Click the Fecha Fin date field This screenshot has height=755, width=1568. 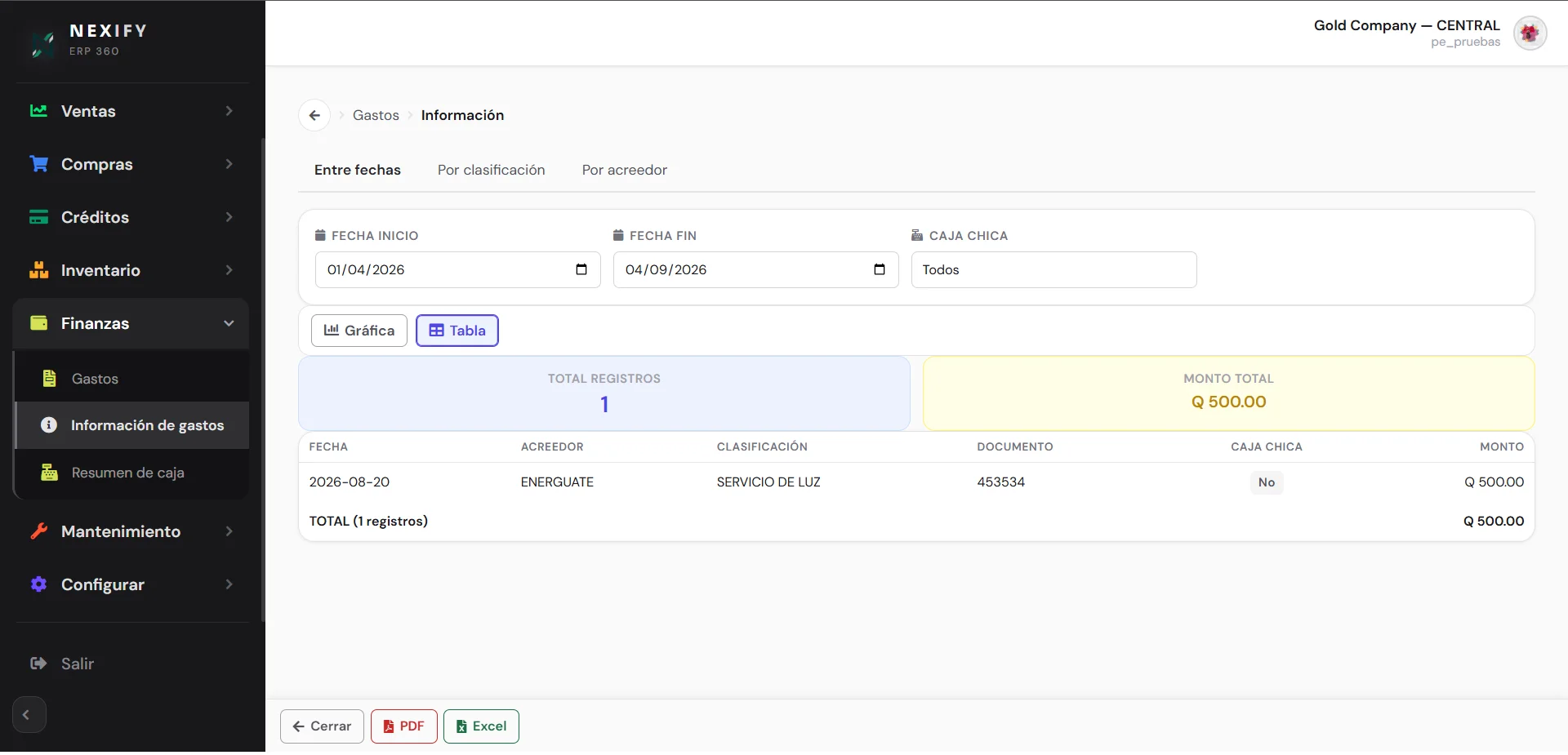click(x=755, y=269)
